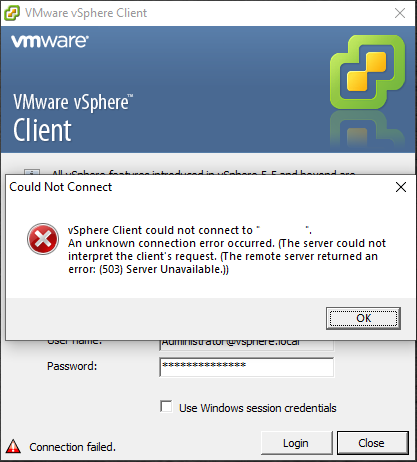This screenshot has width=417, height=462.
Task: Click the partially hidden info icon
Action: point(32,172)
